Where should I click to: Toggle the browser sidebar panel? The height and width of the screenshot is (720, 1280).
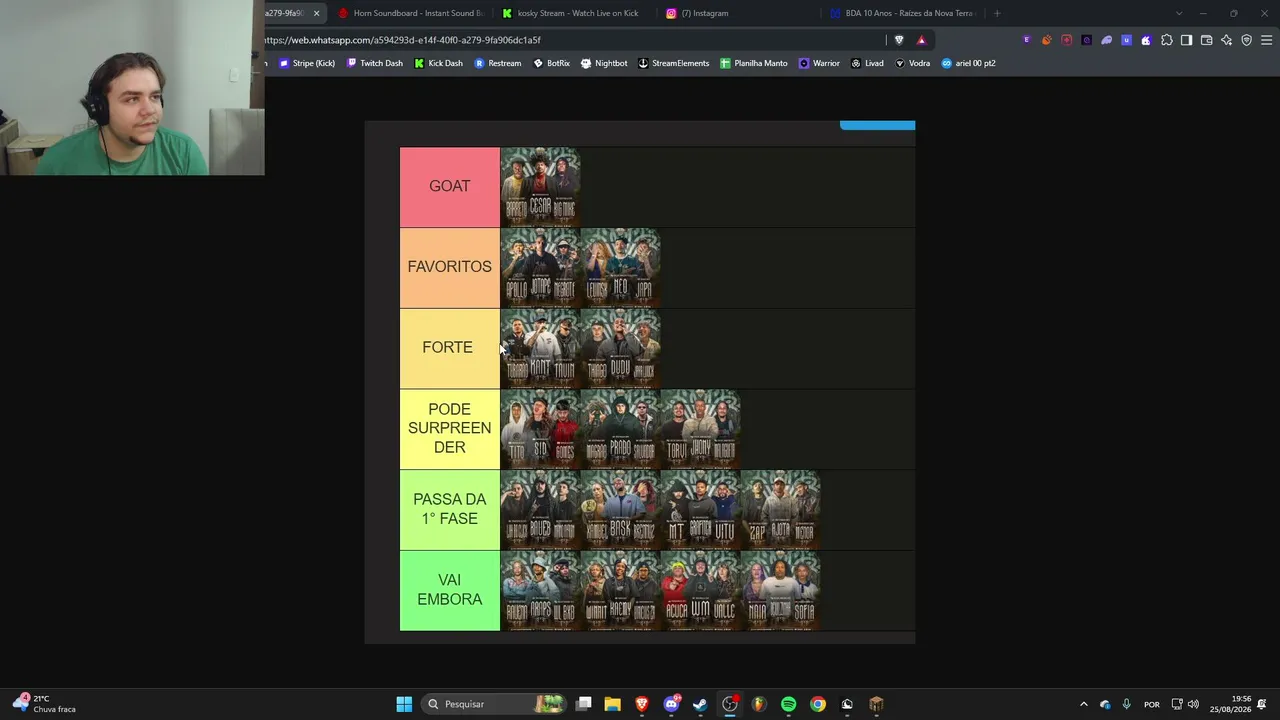click(x=1186, y=40)
